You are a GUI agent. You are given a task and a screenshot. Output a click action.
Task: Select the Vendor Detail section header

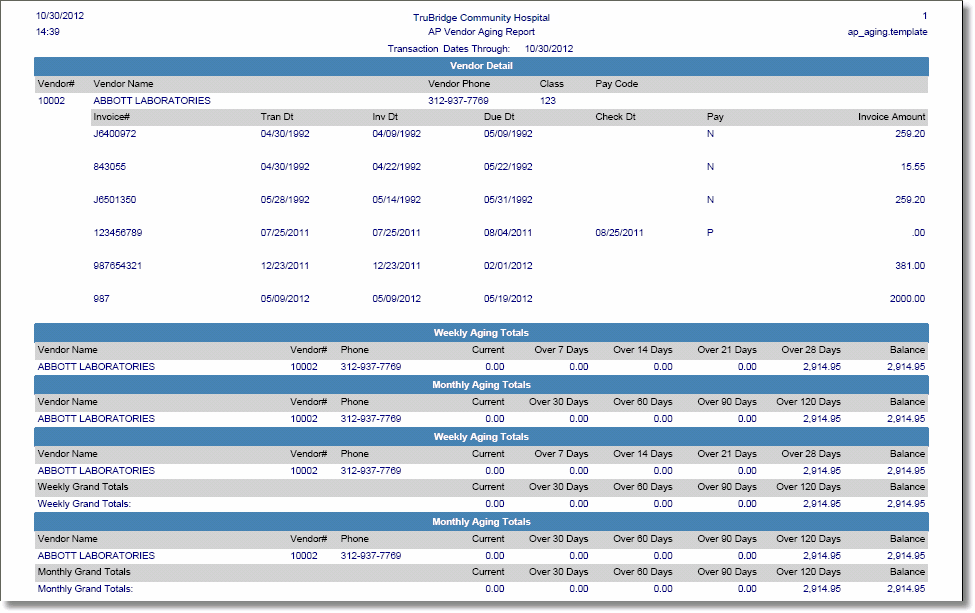(481, 66)
